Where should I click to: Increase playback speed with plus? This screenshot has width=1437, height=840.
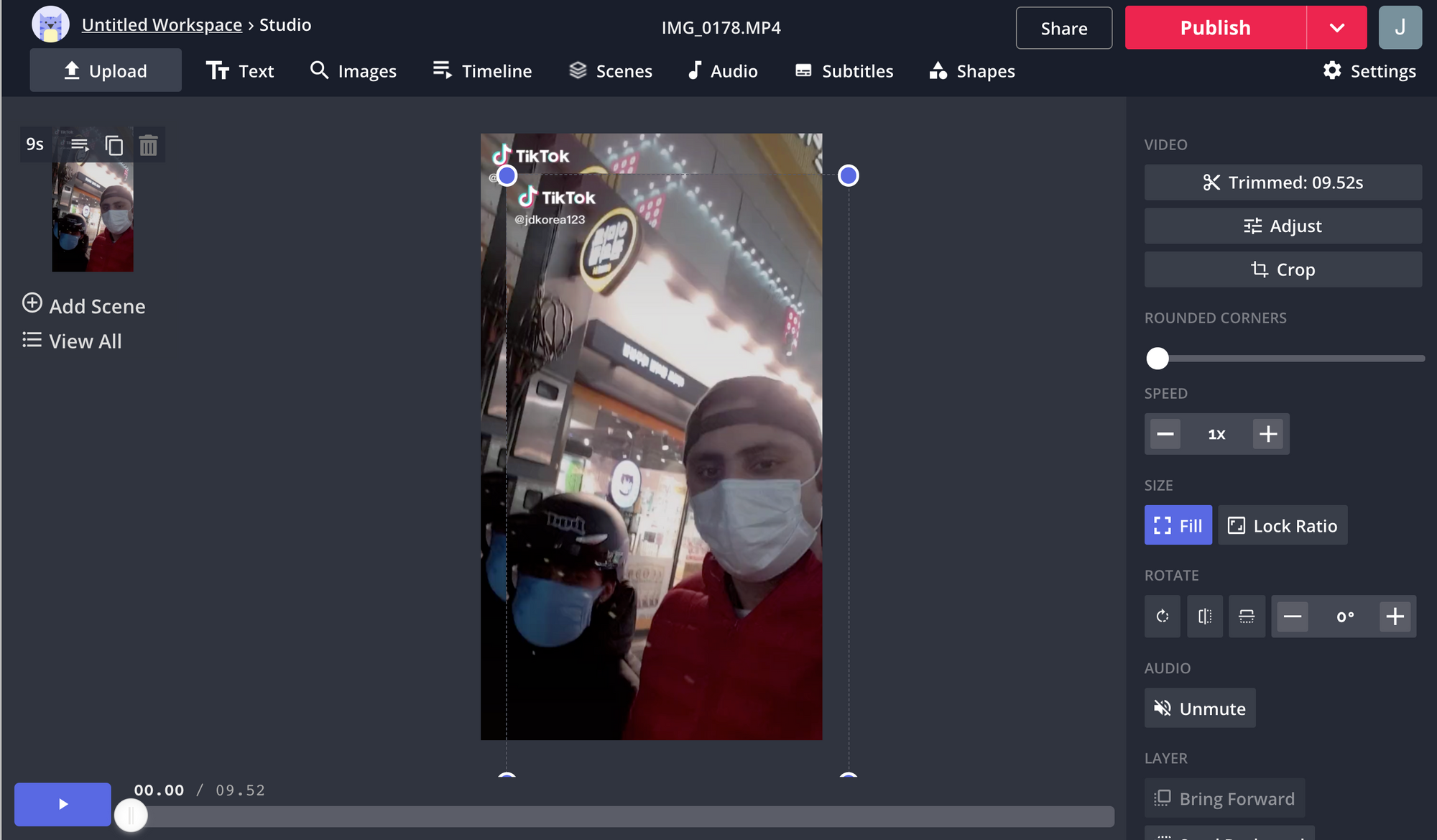click(x=1268, y=434)
